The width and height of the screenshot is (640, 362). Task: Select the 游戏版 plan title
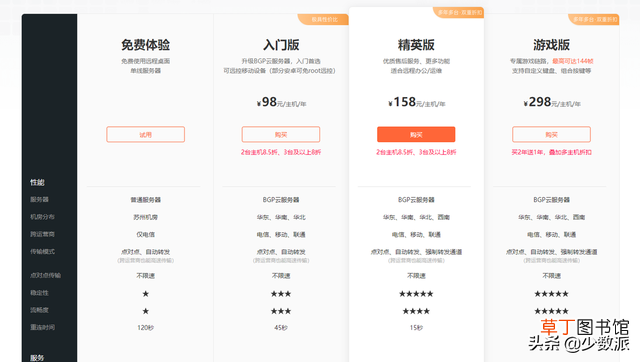[x=551, y=44]
